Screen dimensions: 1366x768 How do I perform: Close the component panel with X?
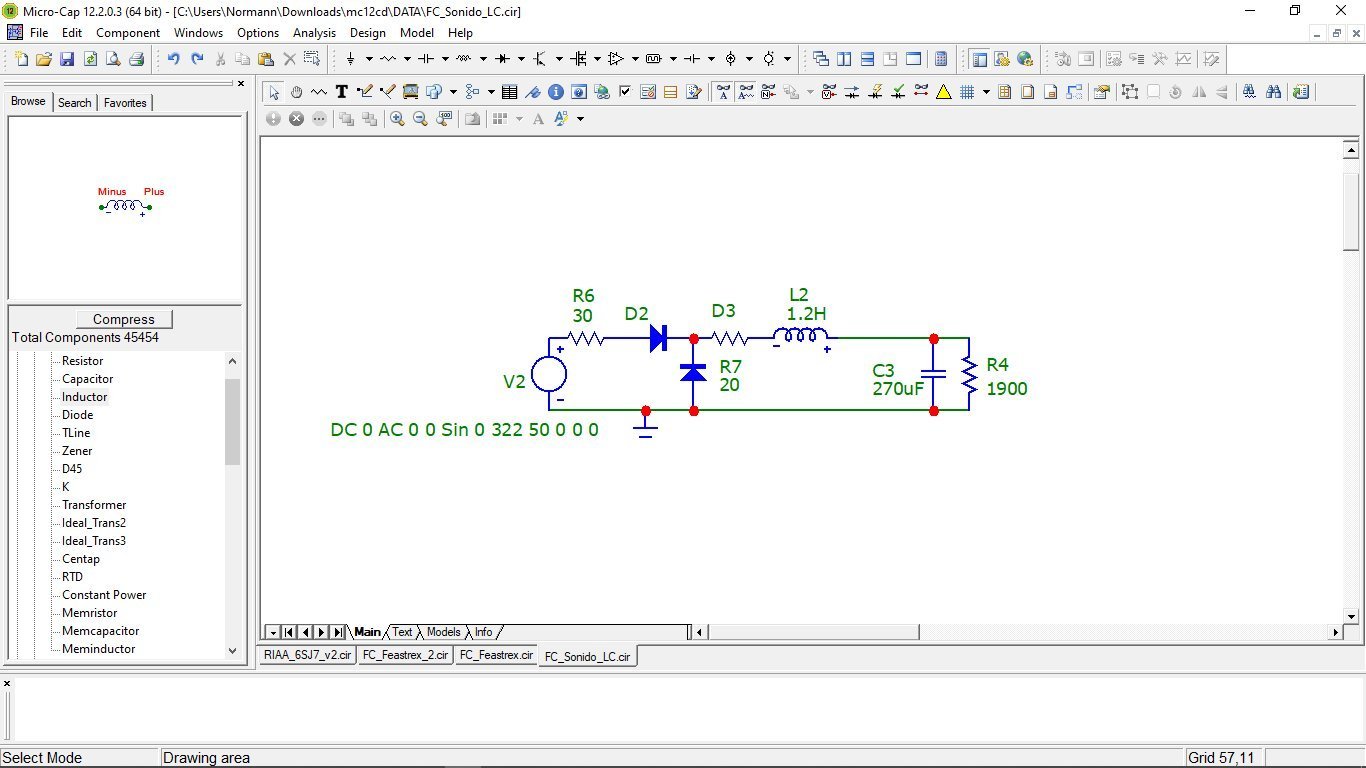point(241,84)
